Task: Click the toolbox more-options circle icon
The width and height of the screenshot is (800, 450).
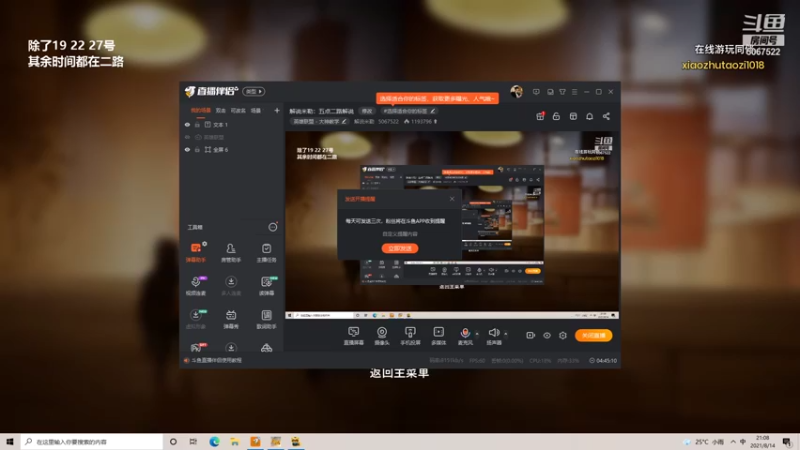Action: pos(273,227)
